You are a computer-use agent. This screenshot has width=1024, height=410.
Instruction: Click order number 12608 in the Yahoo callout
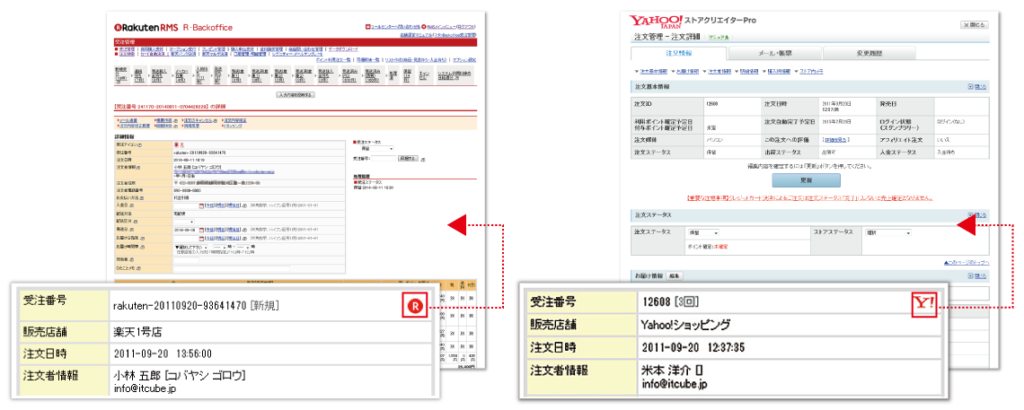click(656, 303)
